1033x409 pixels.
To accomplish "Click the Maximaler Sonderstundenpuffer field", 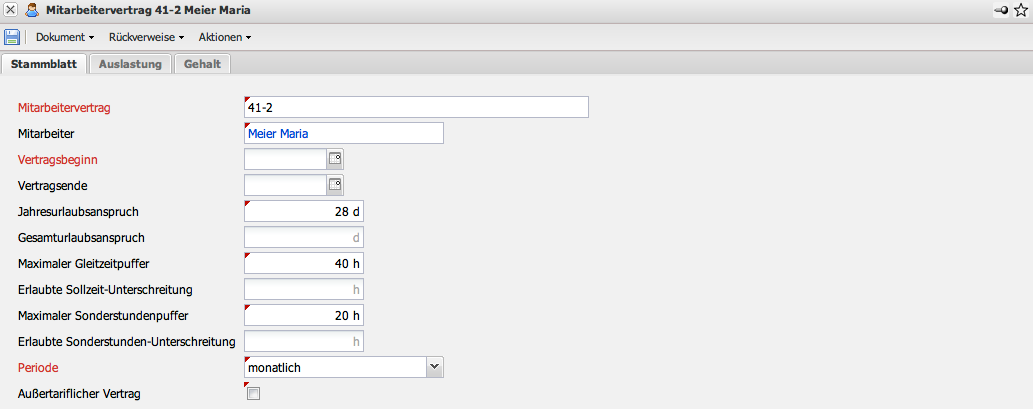I will (304, 315).
